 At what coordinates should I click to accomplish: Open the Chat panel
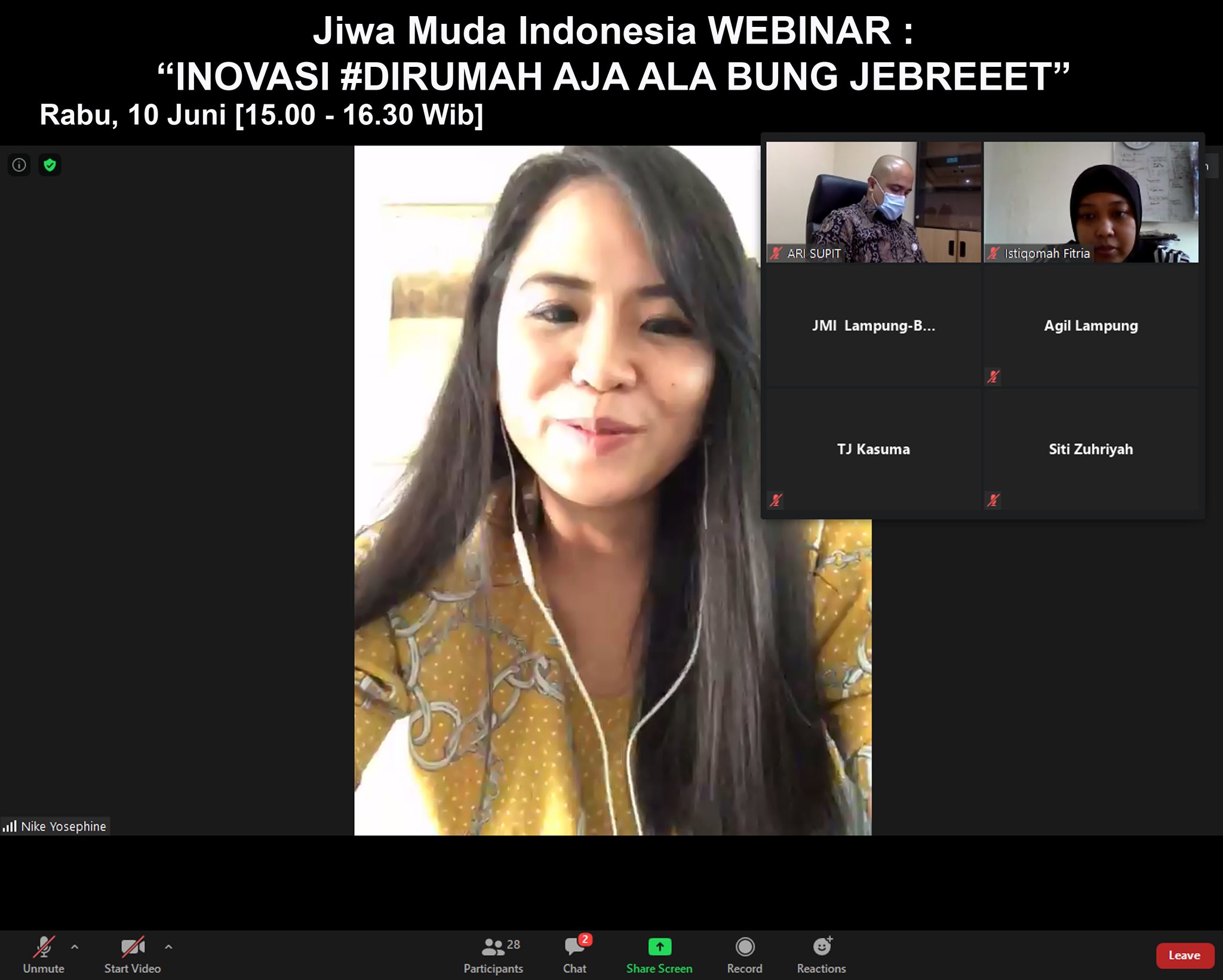click(x=574, y=955)
